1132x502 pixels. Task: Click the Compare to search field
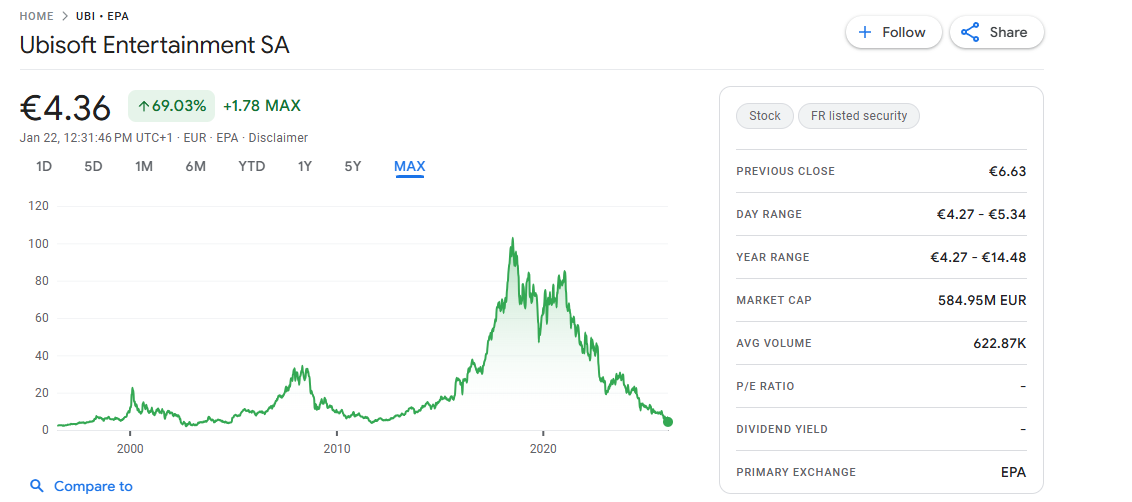click(93, 486)
